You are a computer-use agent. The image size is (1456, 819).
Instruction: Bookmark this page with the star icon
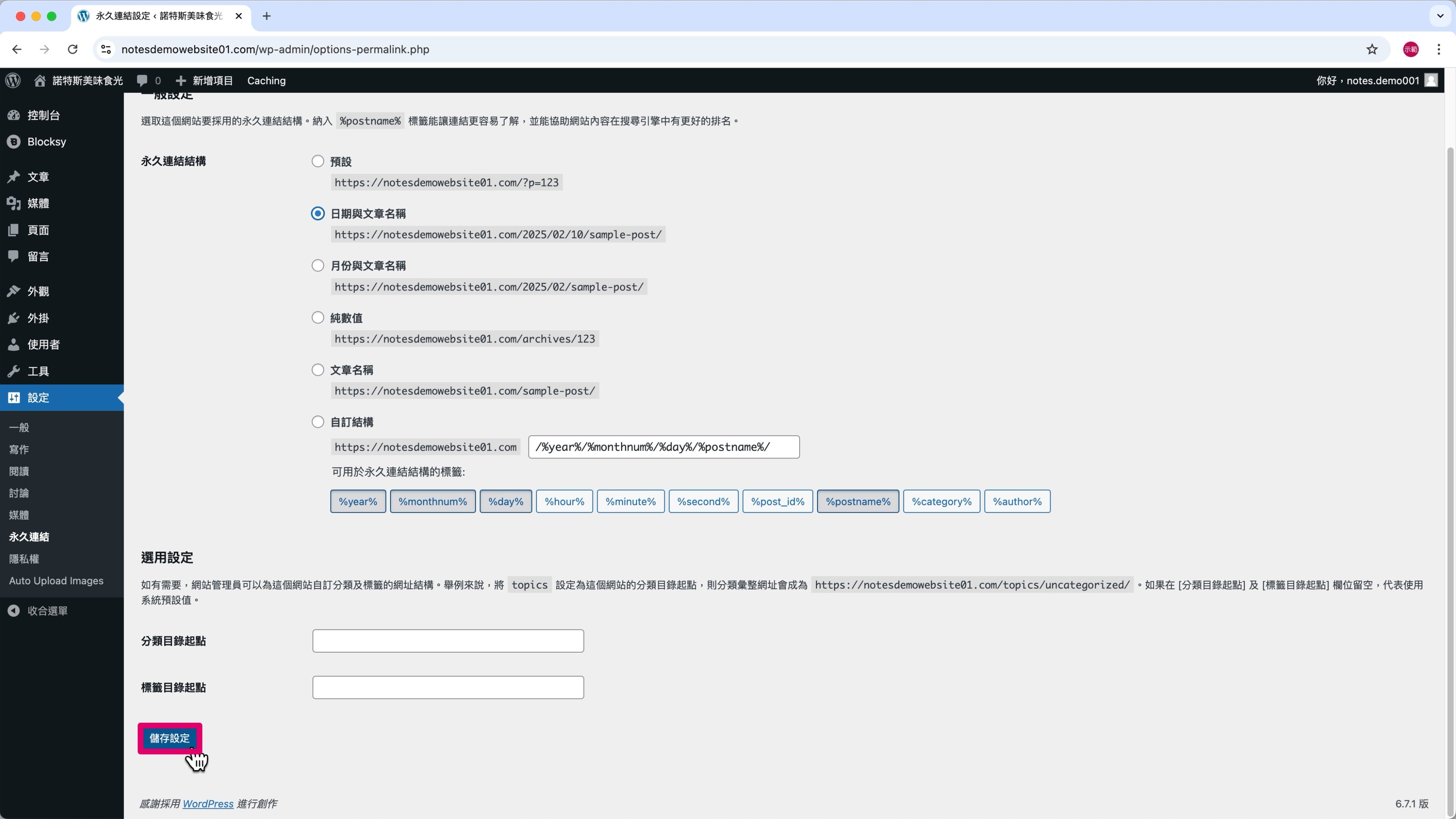point(1372,49)
